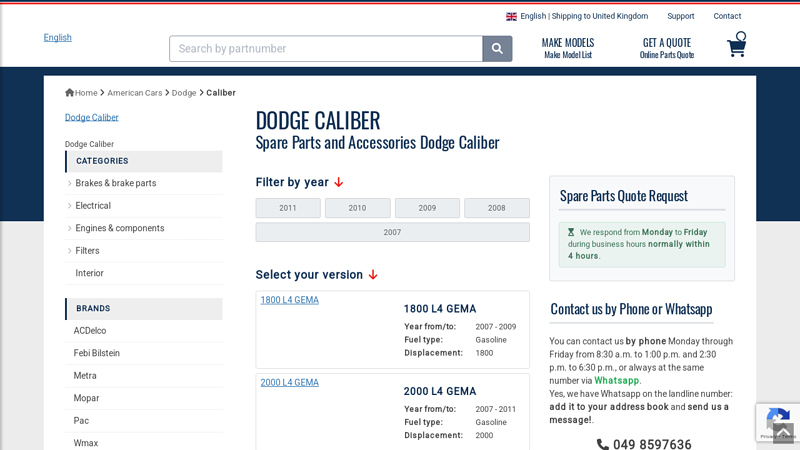Select the Interior category
Viewport: 800px width, 450px height.
(89, 273)
